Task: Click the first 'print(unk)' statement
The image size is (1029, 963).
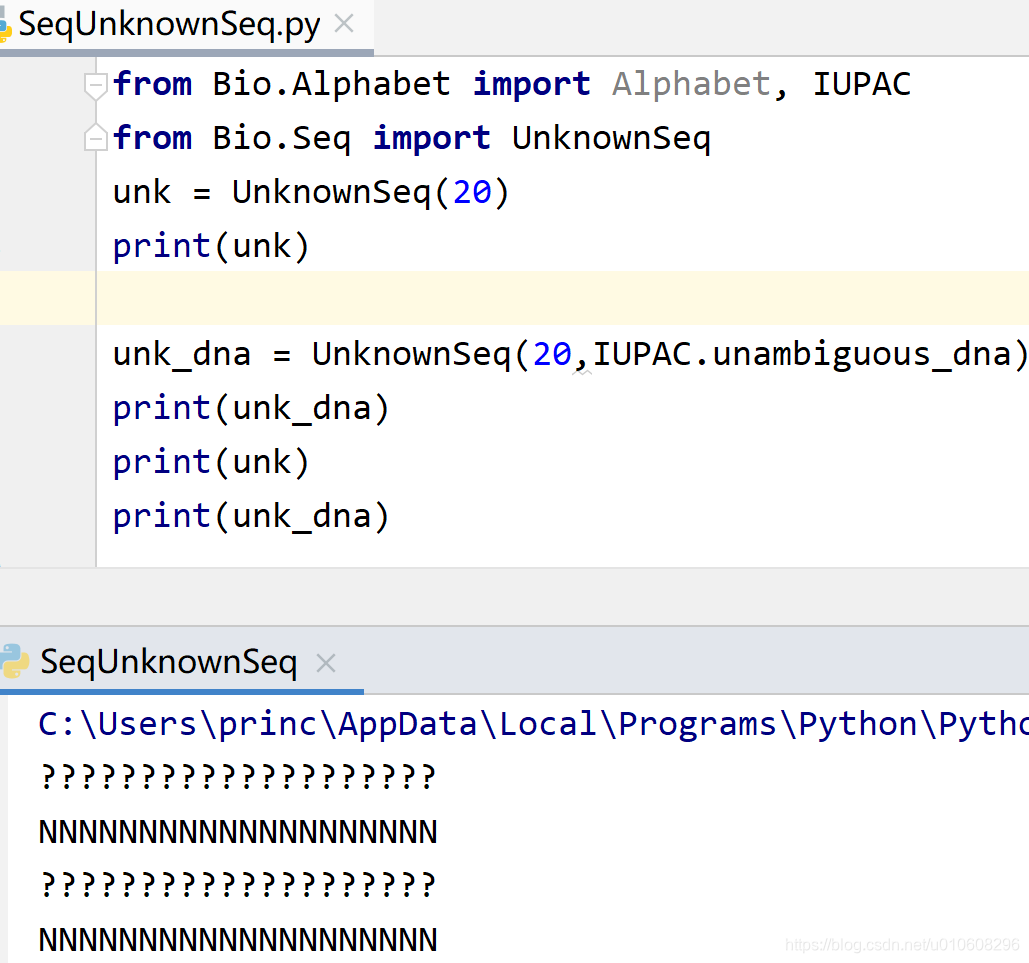Action: point(211,246)
